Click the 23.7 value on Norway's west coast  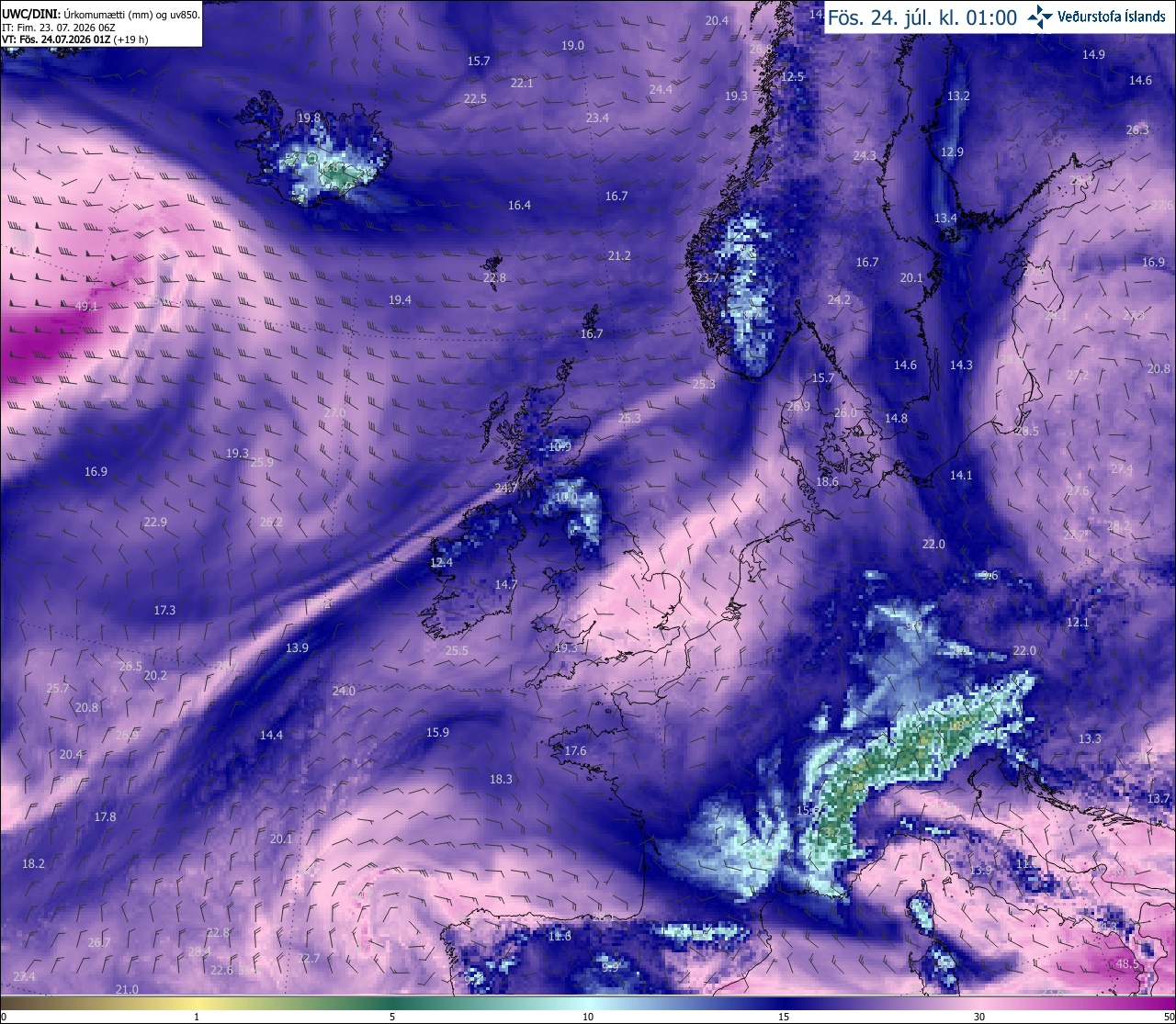[707, 278]
